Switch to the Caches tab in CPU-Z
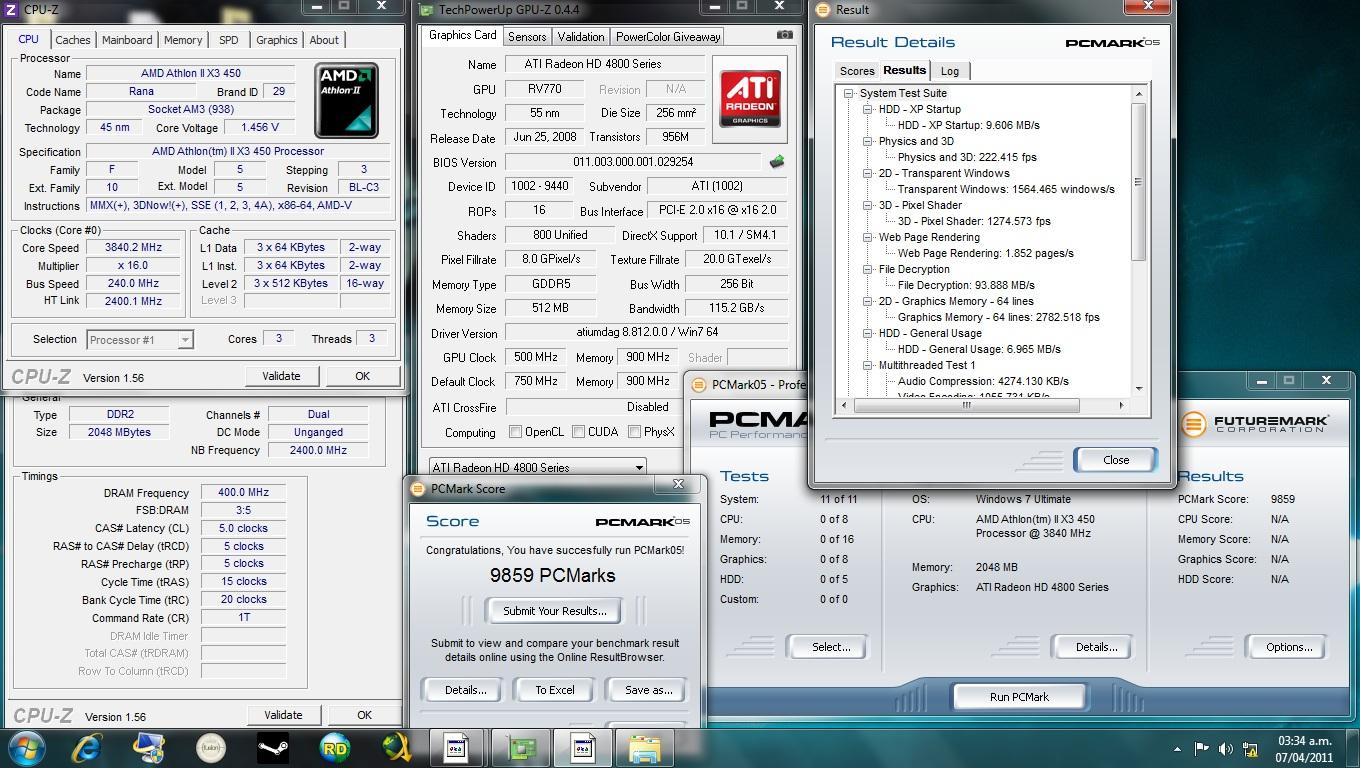This screenshot has height=768, width=1360. point(72,40)
